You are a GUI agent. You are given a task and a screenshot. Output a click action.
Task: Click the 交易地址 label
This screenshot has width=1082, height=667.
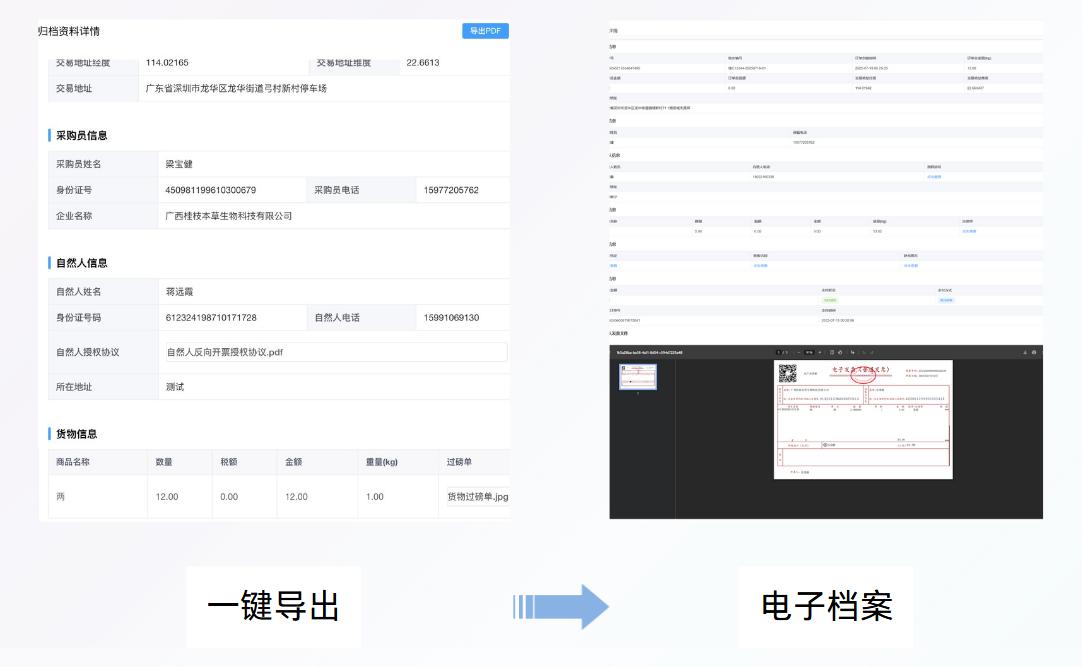74,88
